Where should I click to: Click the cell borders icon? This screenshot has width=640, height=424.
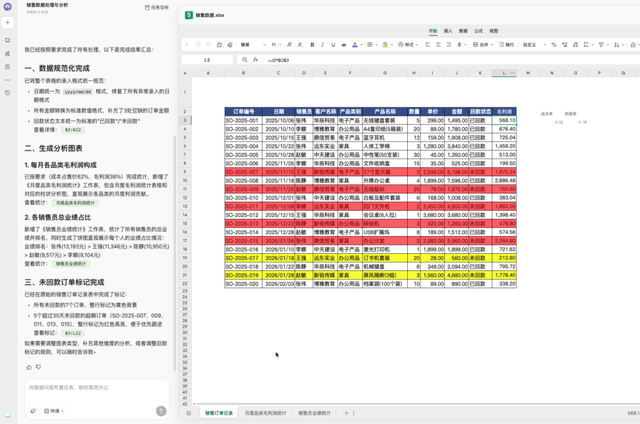tap(370, 44)
